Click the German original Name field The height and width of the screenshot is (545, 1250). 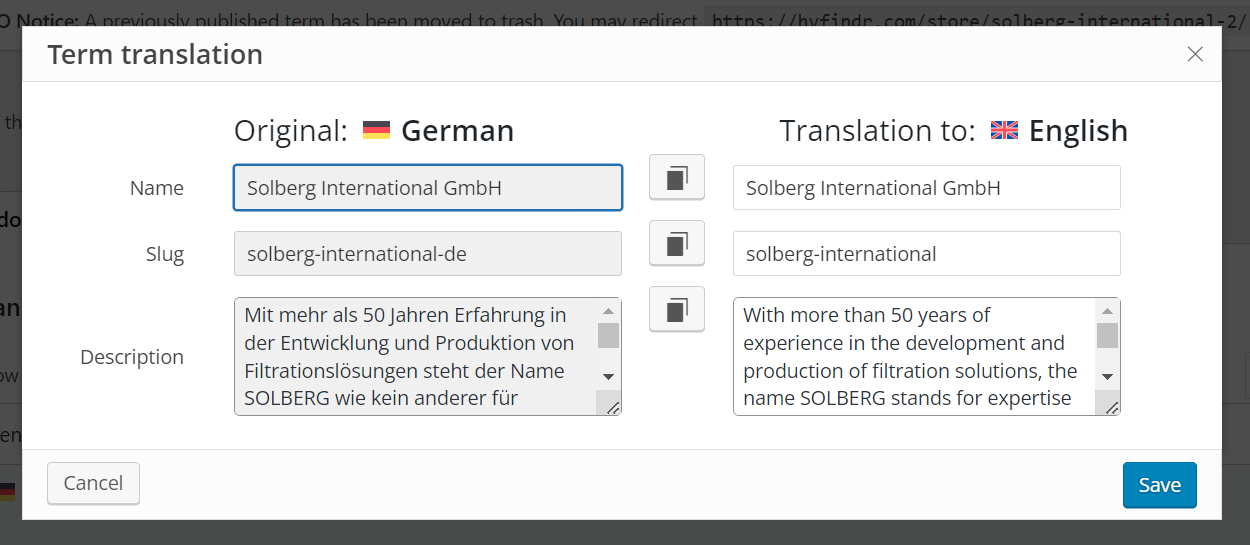[x=428, y=188]
